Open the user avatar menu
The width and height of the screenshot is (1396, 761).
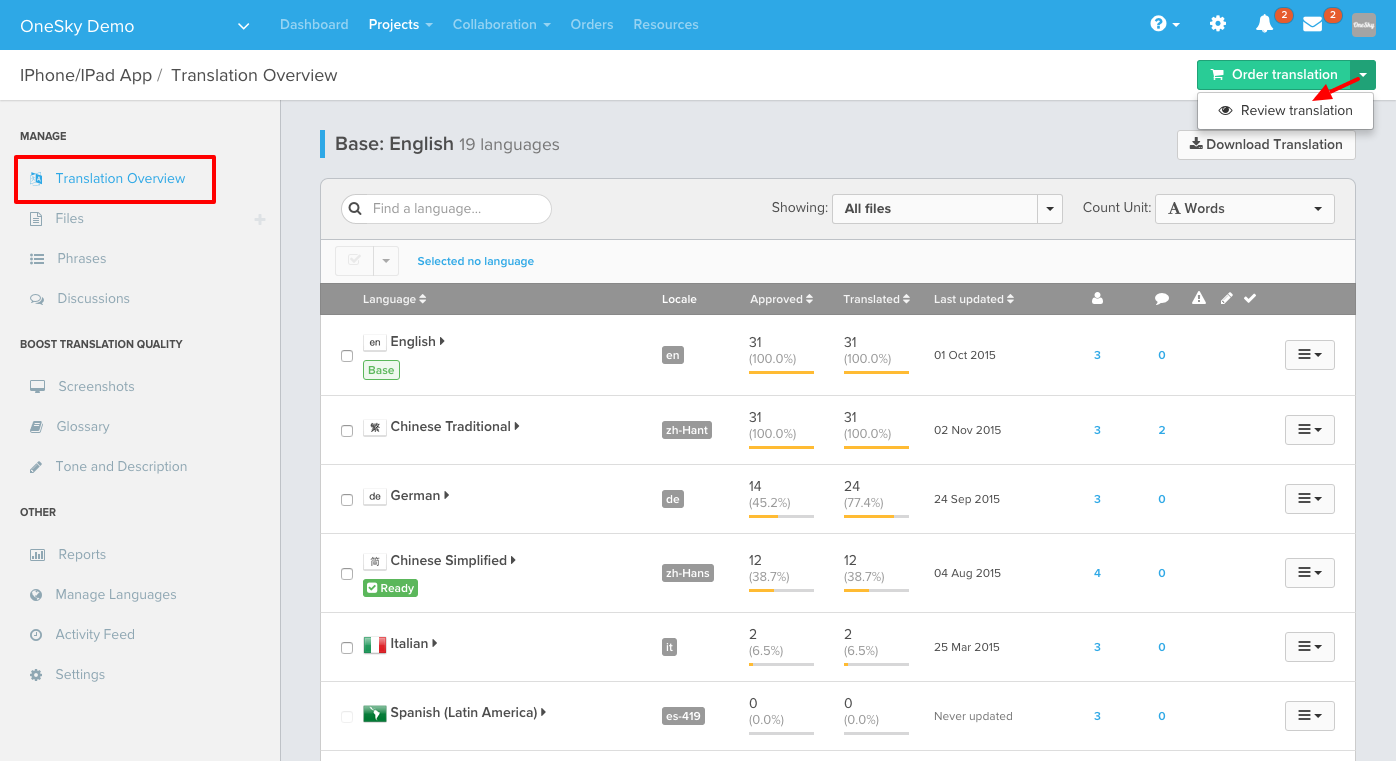click(x=1364, y=25)
